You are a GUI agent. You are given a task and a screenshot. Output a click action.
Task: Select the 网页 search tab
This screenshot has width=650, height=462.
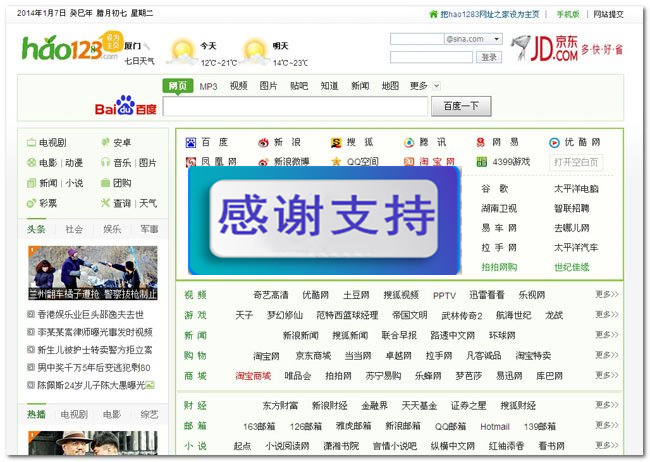point(178,86)
